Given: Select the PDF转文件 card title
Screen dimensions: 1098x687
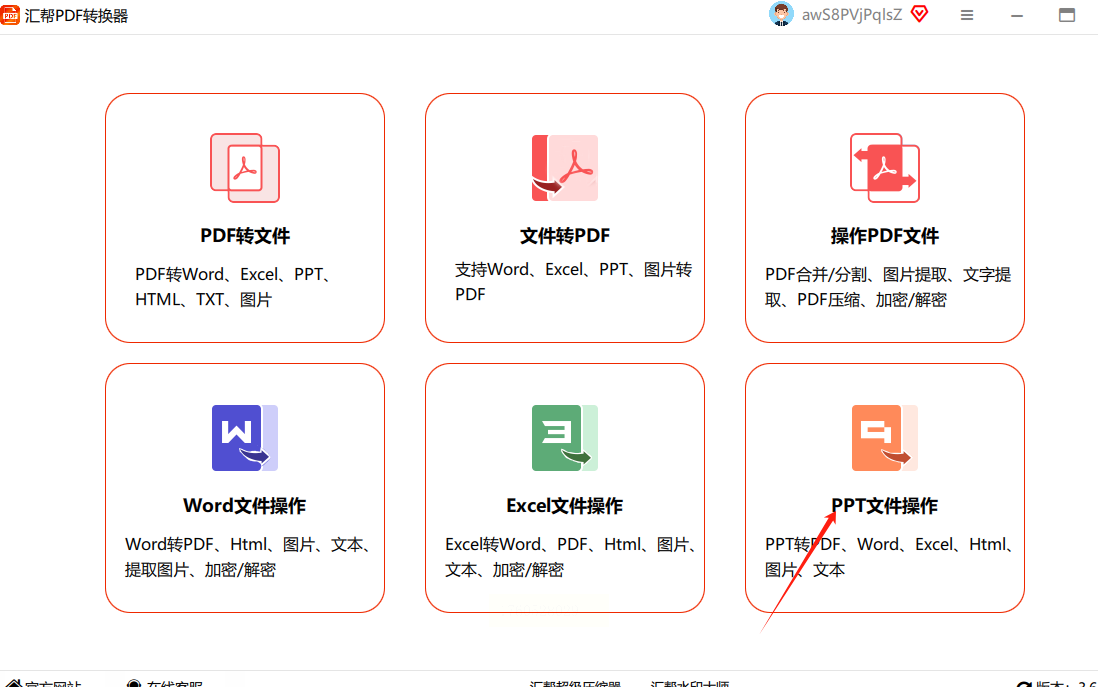Looking at the screenshot, I should click(245, 236).
